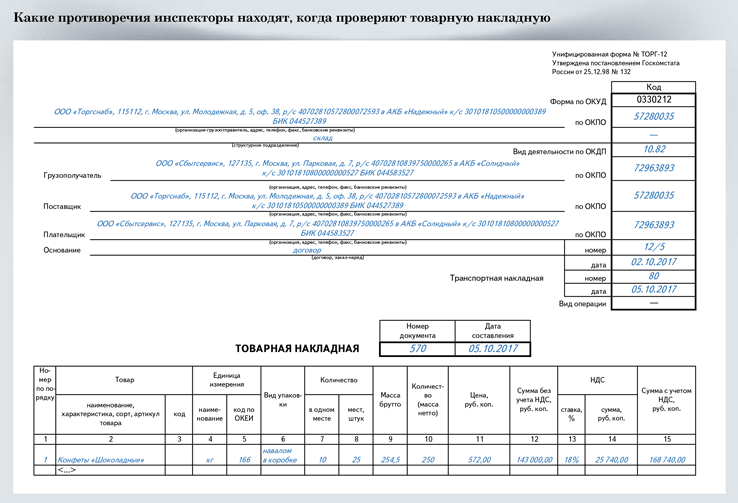Click the packaging cell 'навалом в коробке'
The width and height of the screenshot is (738, 503).
click(x=280, y=455)
